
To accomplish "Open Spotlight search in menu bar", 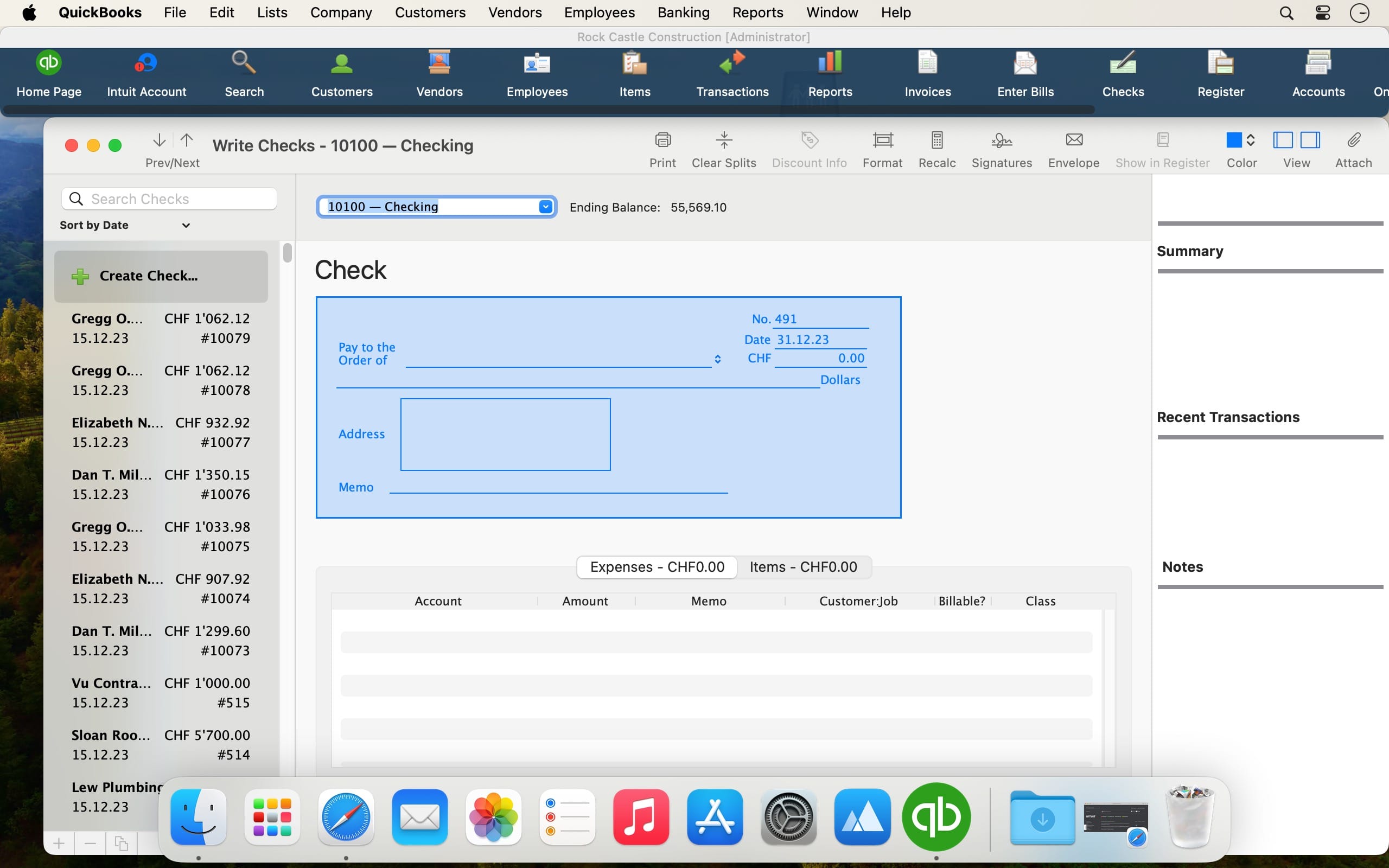I will tap(1286, 12).
